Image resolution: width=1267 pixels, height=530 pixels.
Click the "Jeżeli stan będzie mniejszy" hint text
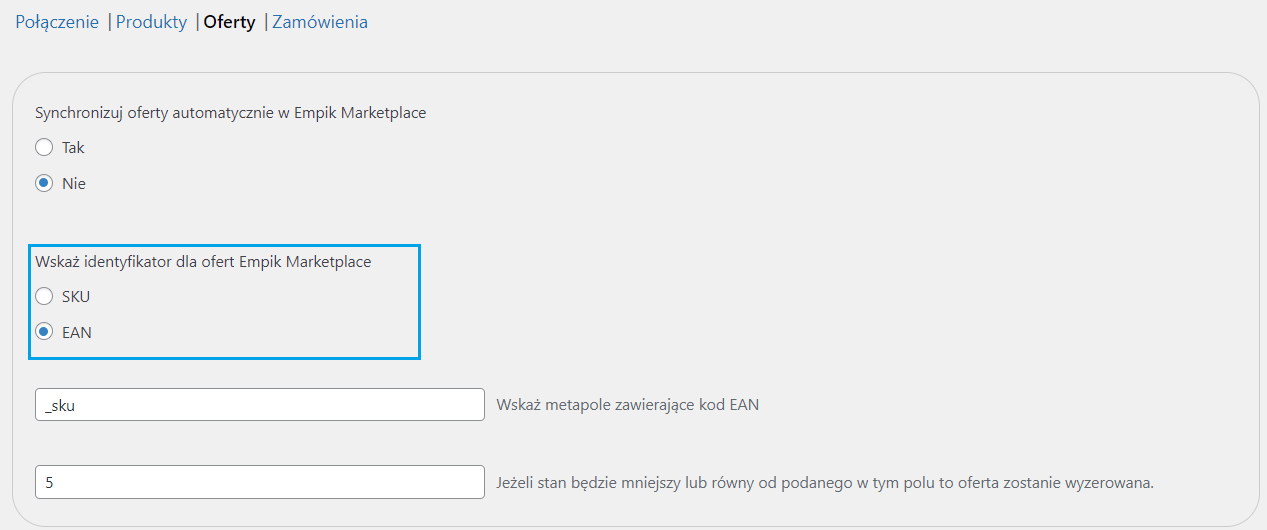pos(825,482)
